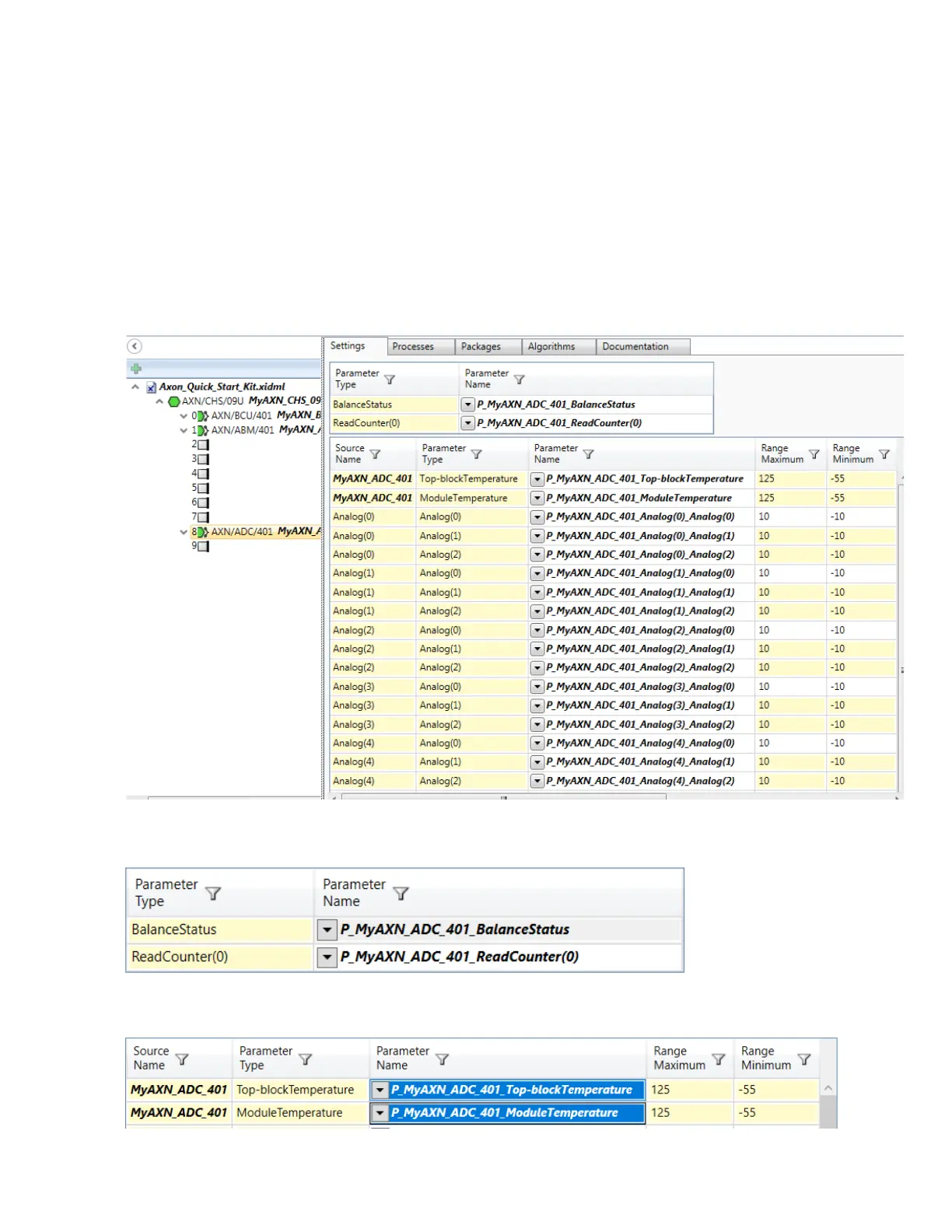The image size is (952, 1232).
Task: Click Range Minimum filter in enlarged highlighted-rows snippet
Action: tap(804, 1059)
